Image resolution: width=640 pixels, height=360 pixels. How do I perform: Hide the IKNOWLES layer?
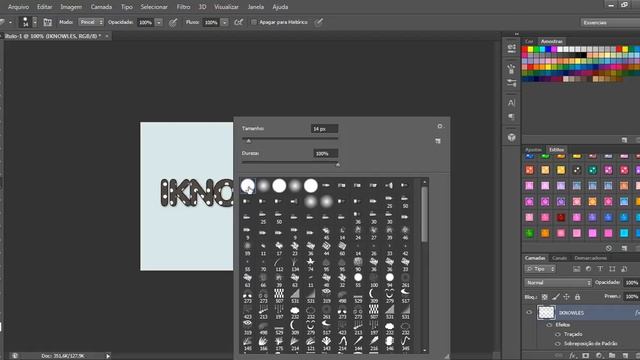[x=529, y=313]
